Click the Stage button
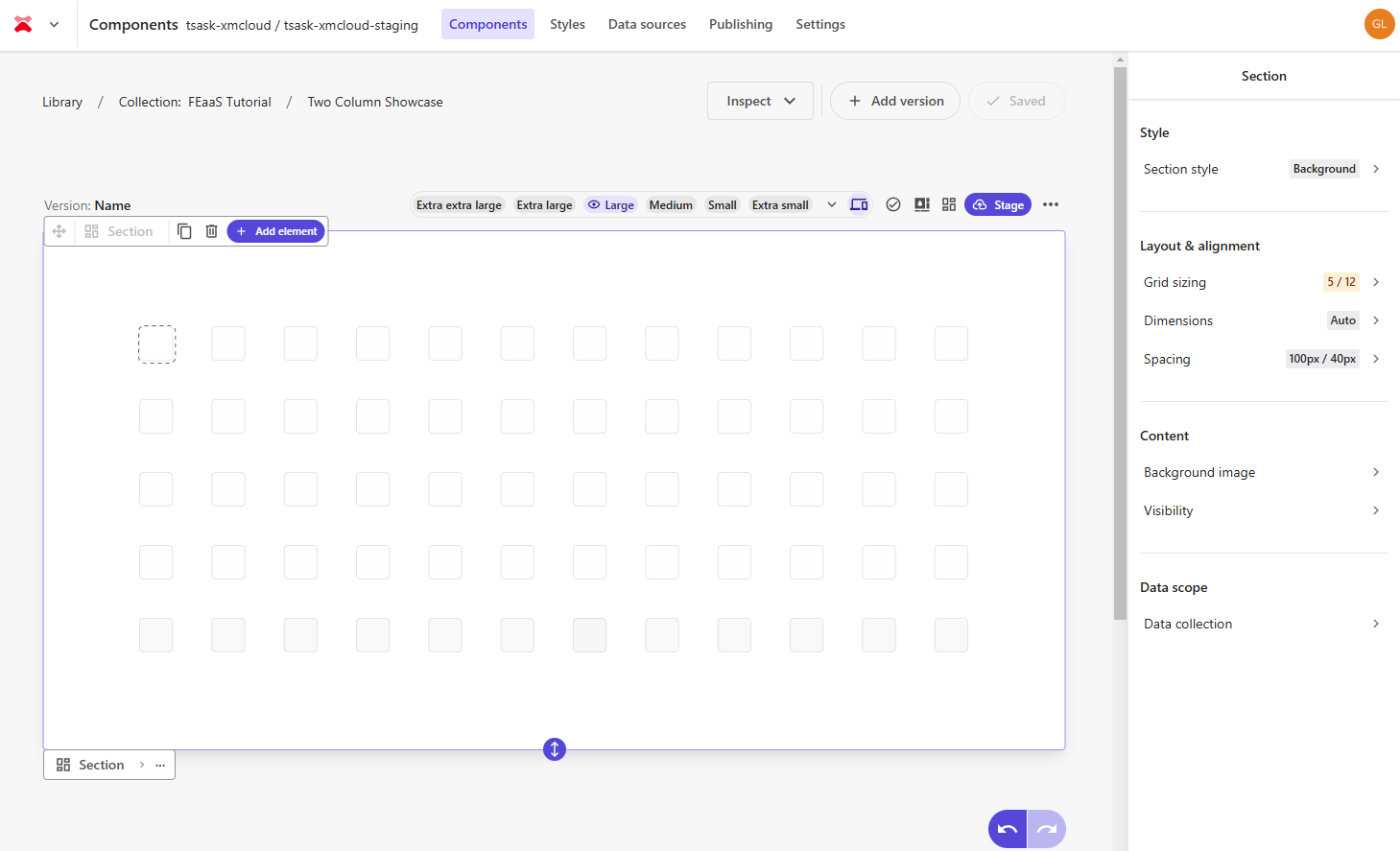The width and height of the screenshot is (1400, 851). 998,204
